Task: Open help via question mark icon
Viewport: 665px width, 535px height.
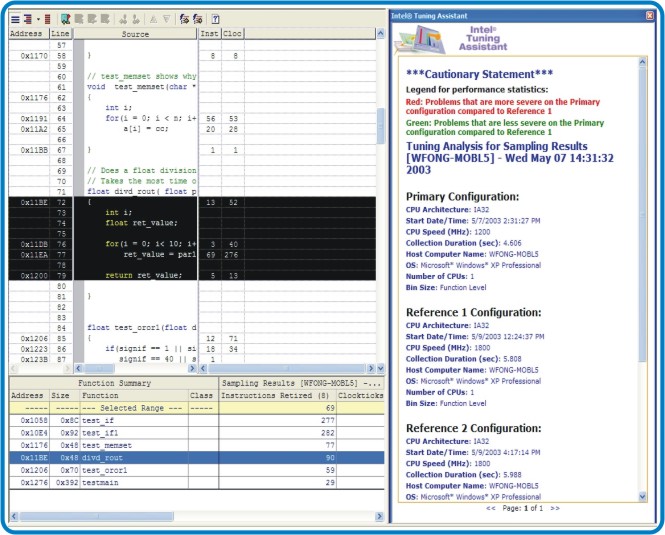Action: click(x=215, y=19)
